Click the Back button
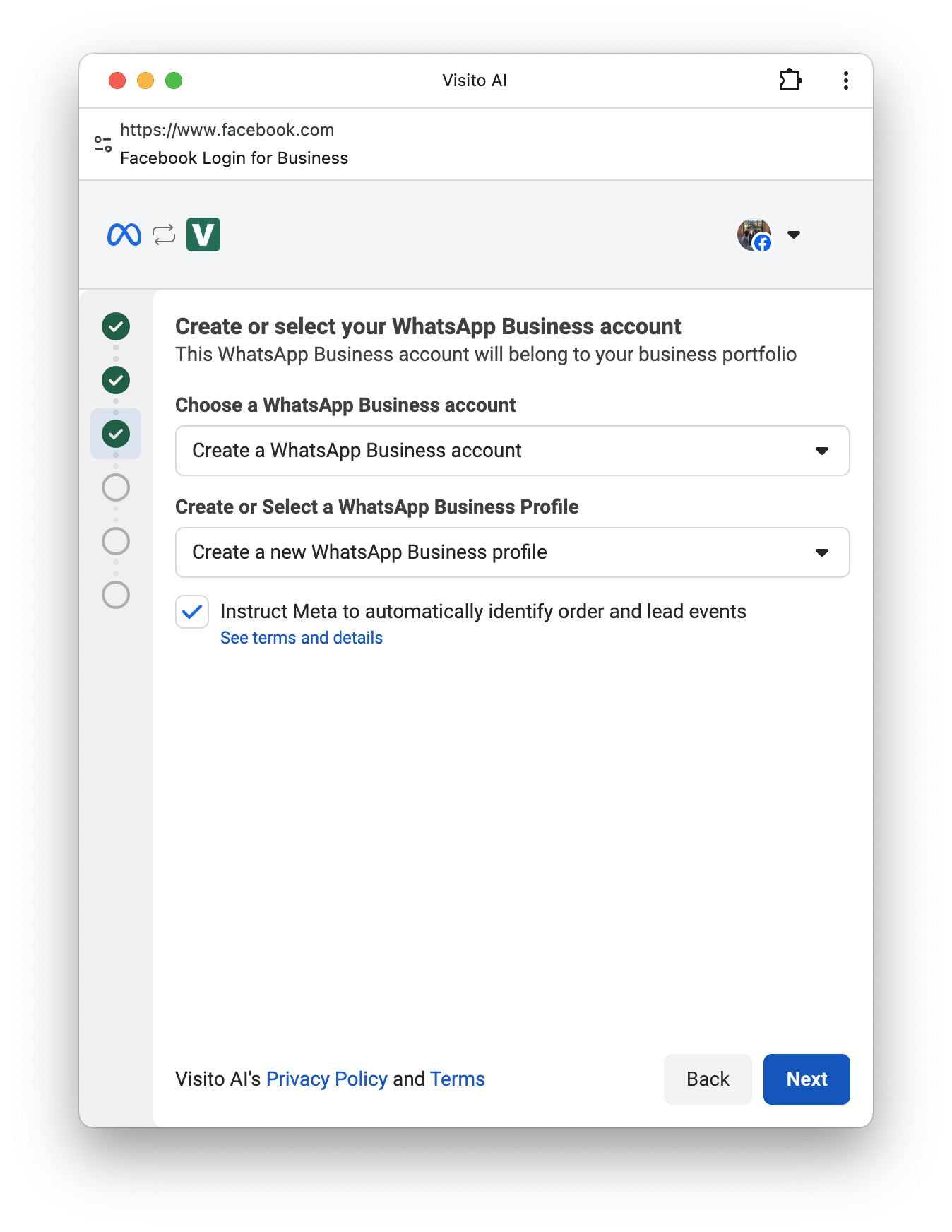 (708, 1079)
